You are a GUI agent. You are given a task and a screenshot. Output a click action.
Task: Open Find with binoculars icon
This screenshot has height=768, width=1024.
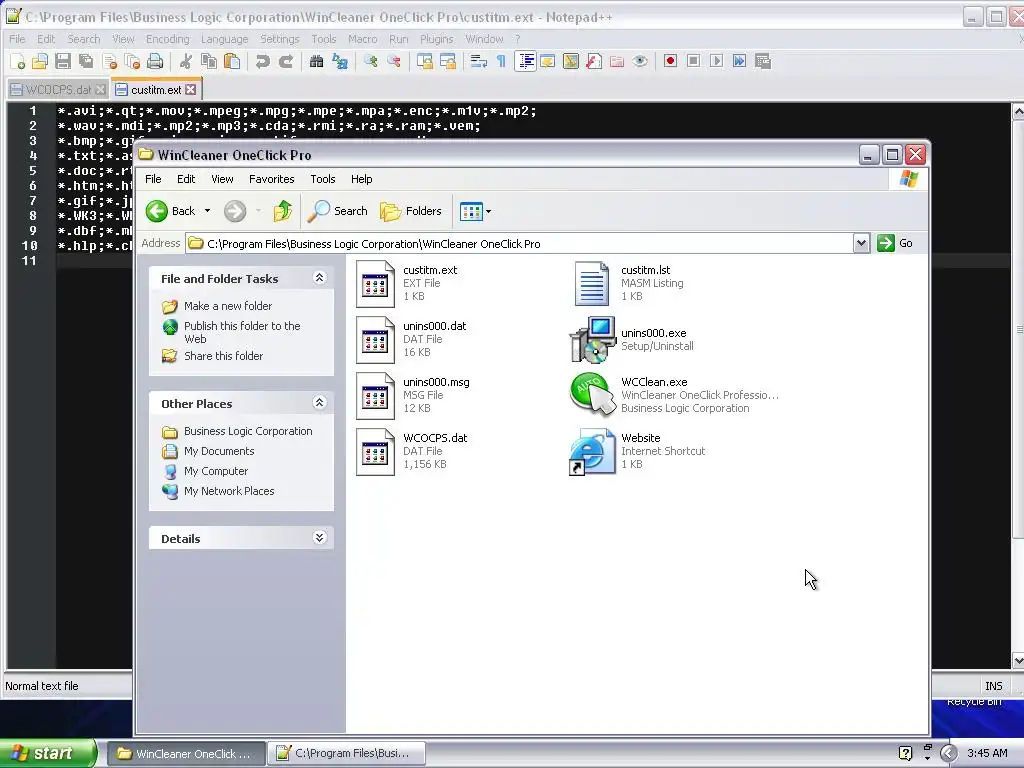click(317, 61)
